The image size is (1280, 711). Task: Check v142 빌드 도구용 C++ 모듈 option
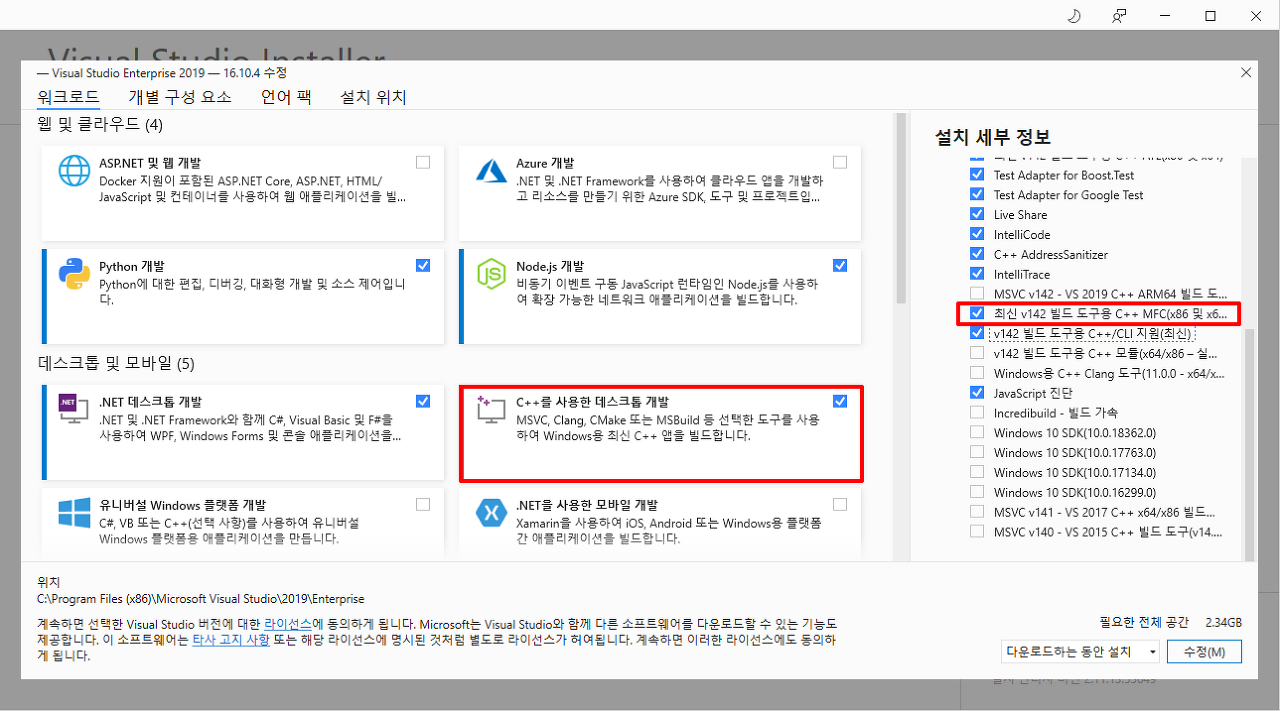pyautogui.click(x=977, y=353)
